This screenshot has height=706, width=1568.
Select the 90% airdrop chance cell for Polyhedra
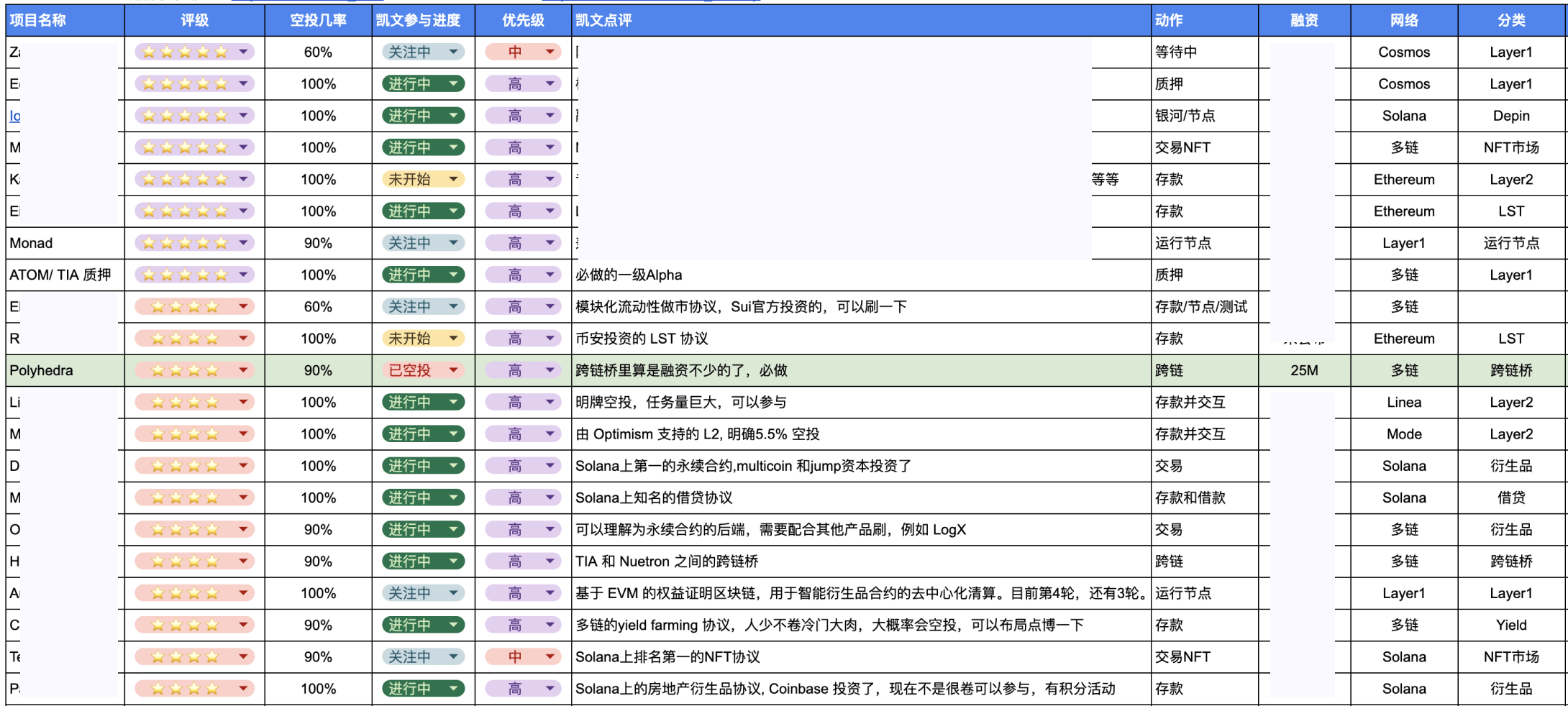click(319, 370)
